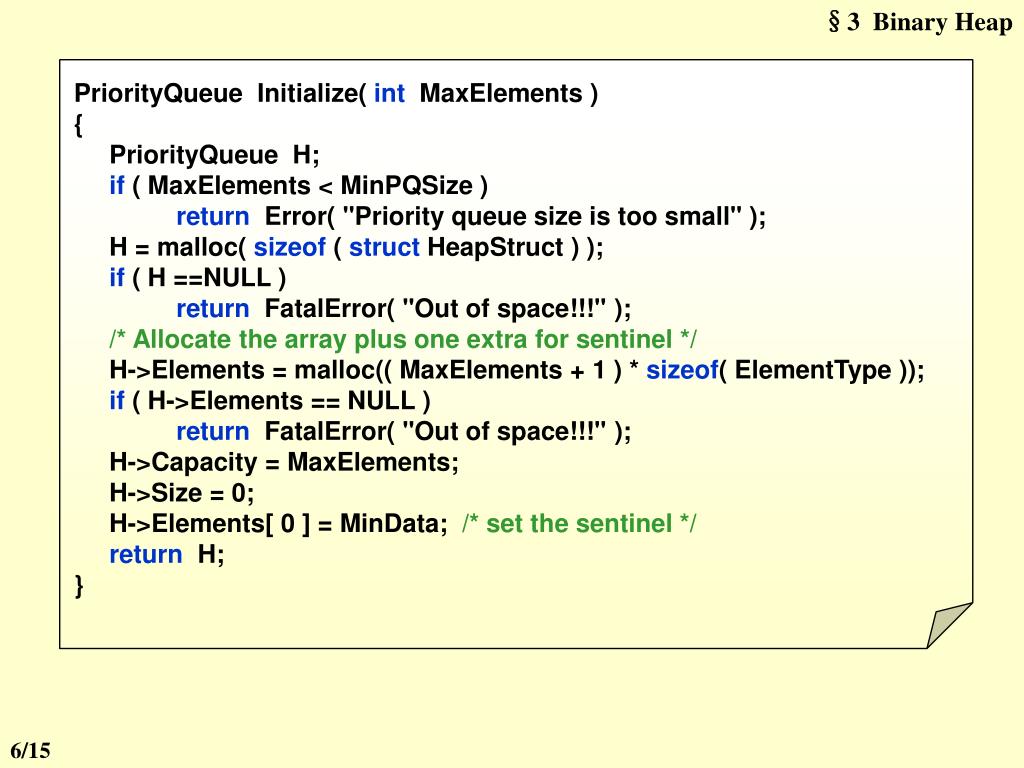Click the 'H->Size = 0;' line
The image size is (1024, 768).
tap(182, 493)
